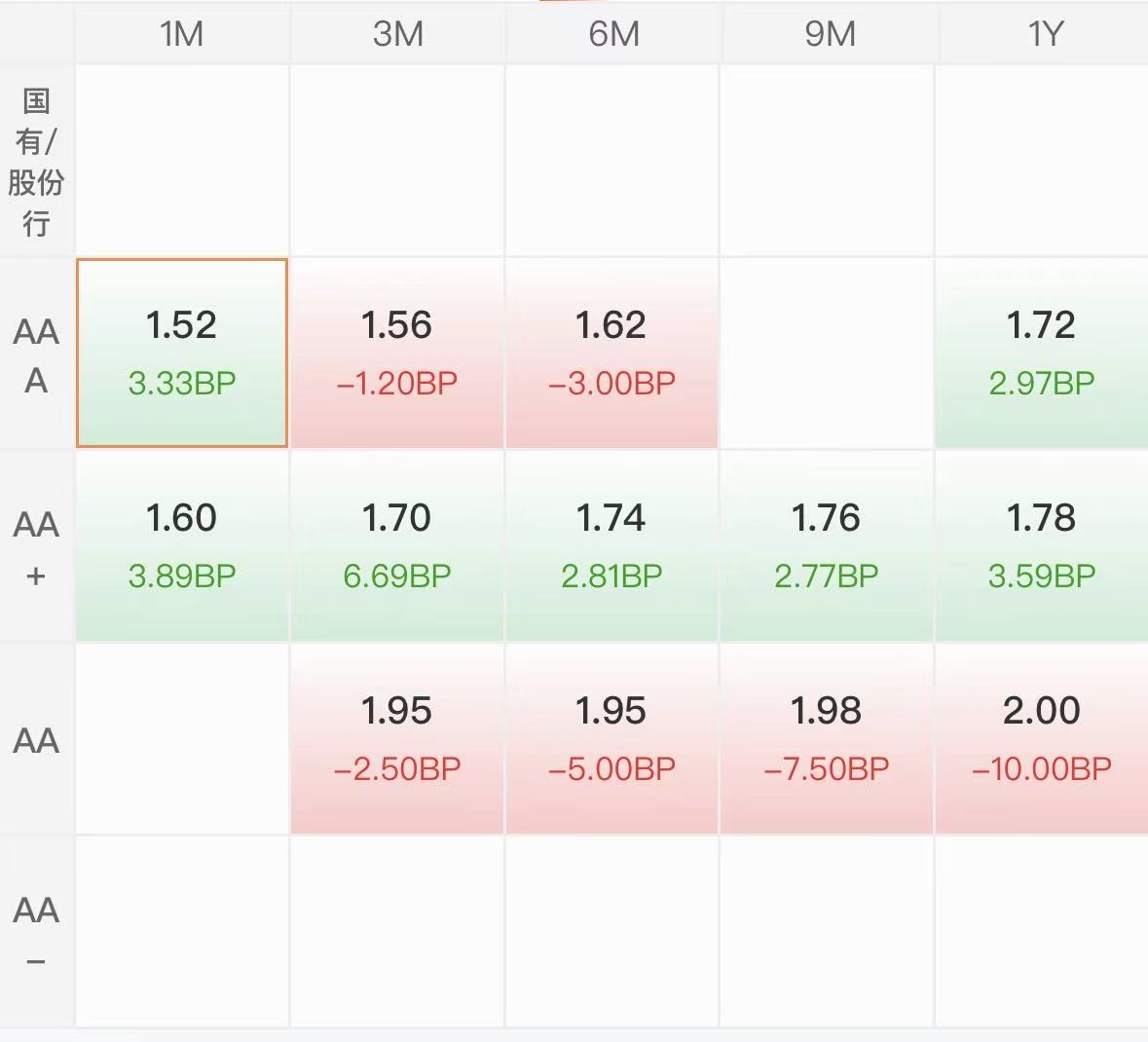Click the AA 3M cell with -2.50BP
The image size is (1148, 1042).
click(x=397, y=738)
